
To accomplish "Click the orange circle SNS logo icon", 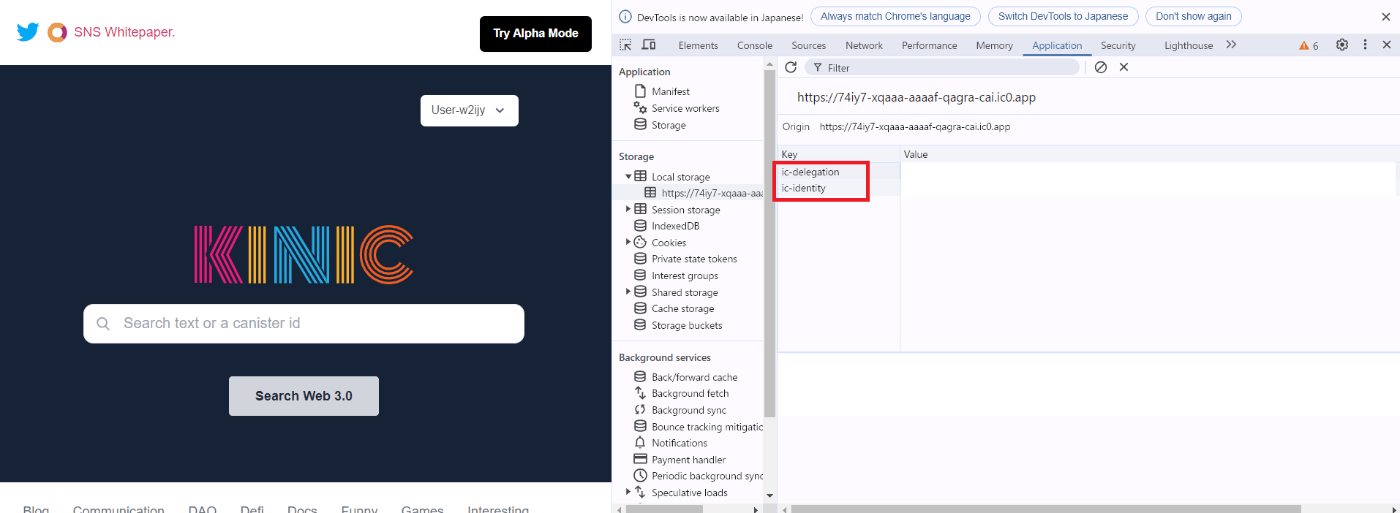I will click(x=57, y=32).
